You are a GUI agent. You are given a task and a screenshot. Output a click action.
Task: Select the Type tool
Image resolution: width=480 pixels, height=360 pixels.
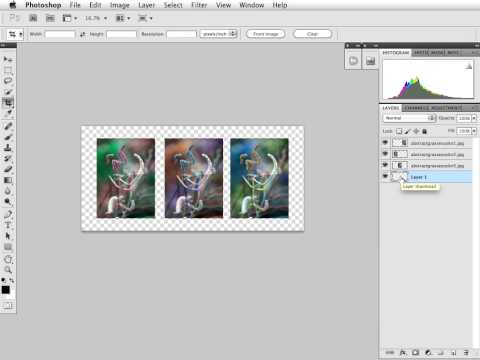click(8, 225)
